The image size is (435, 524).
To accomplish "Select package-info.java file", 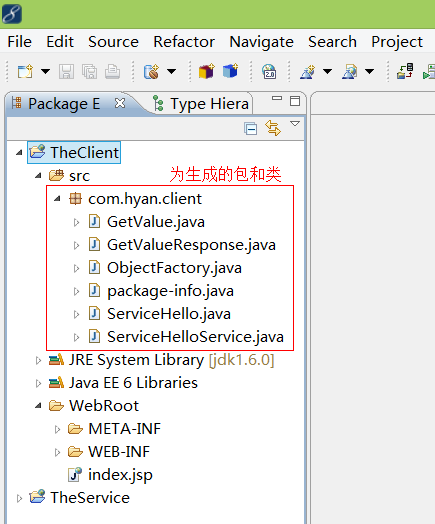I will tap(161, 291).
